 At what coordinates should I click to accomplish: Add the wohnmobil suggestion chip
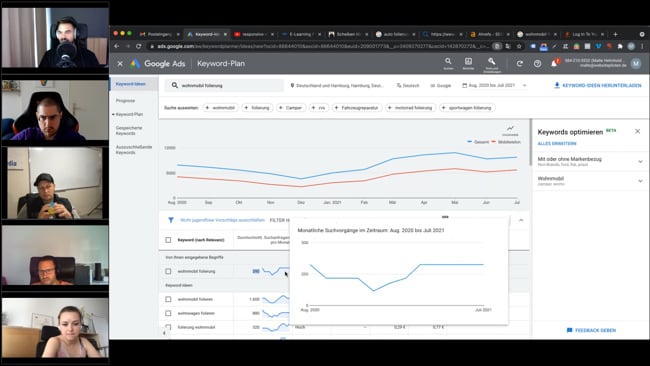point(221,108)
